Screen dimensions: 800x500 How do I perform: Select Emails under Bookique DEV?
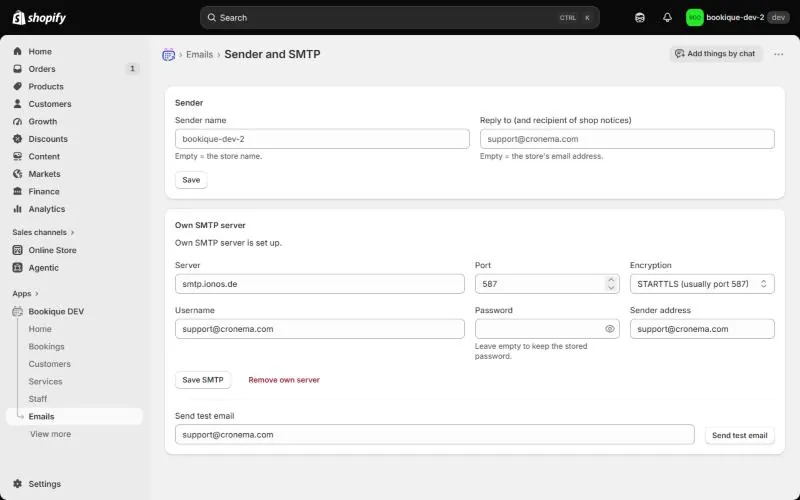[x=74, y=416]
